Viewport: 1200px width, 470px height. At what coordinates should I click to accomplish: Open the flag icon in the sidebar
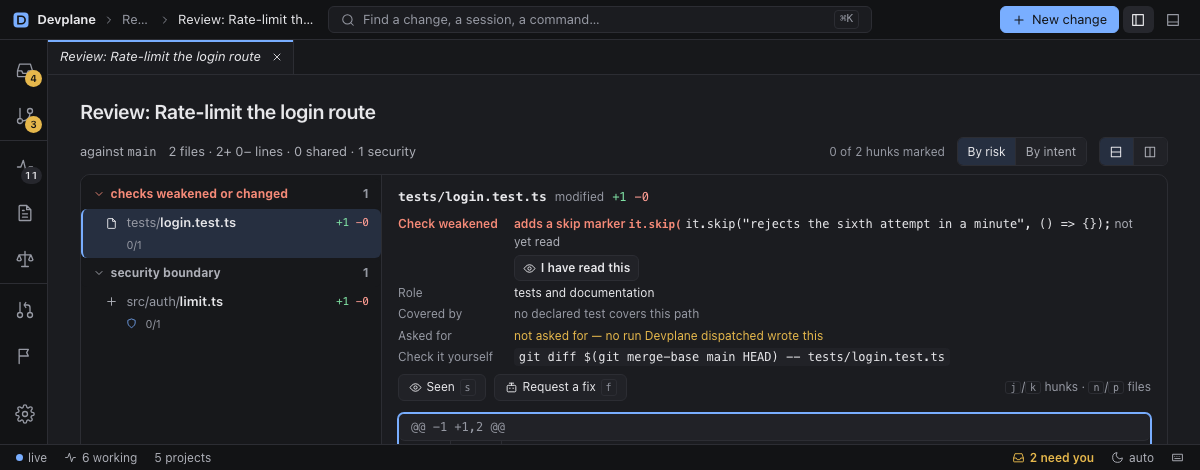[x=25, y=356]
